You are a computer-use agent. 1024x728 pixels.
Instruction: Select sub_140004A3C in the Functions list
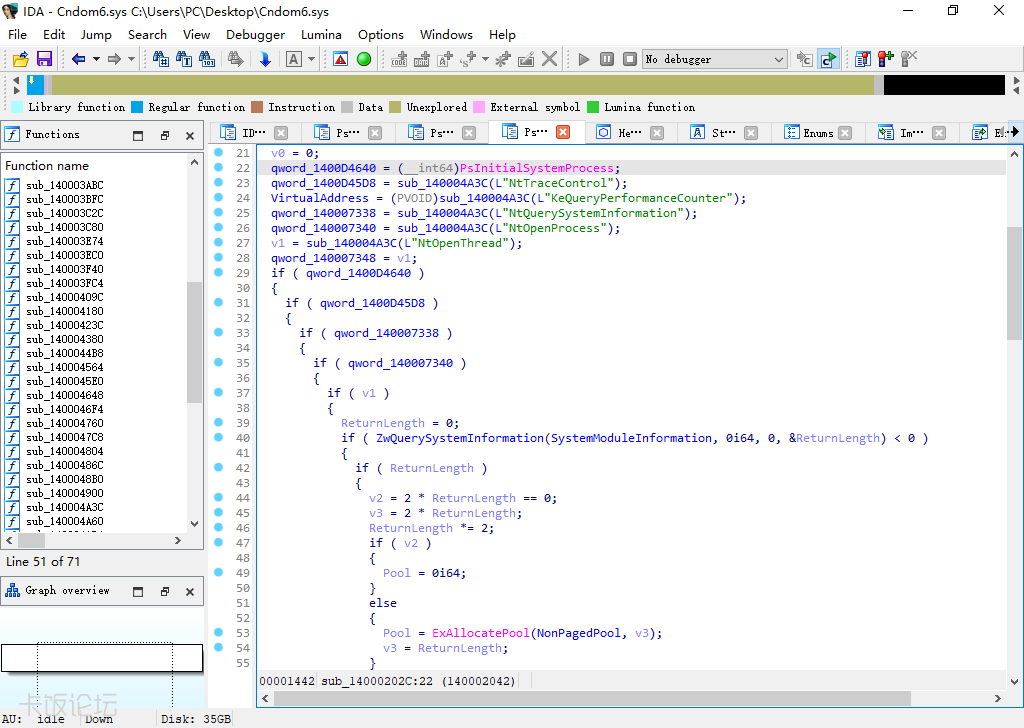click(64, 507)
